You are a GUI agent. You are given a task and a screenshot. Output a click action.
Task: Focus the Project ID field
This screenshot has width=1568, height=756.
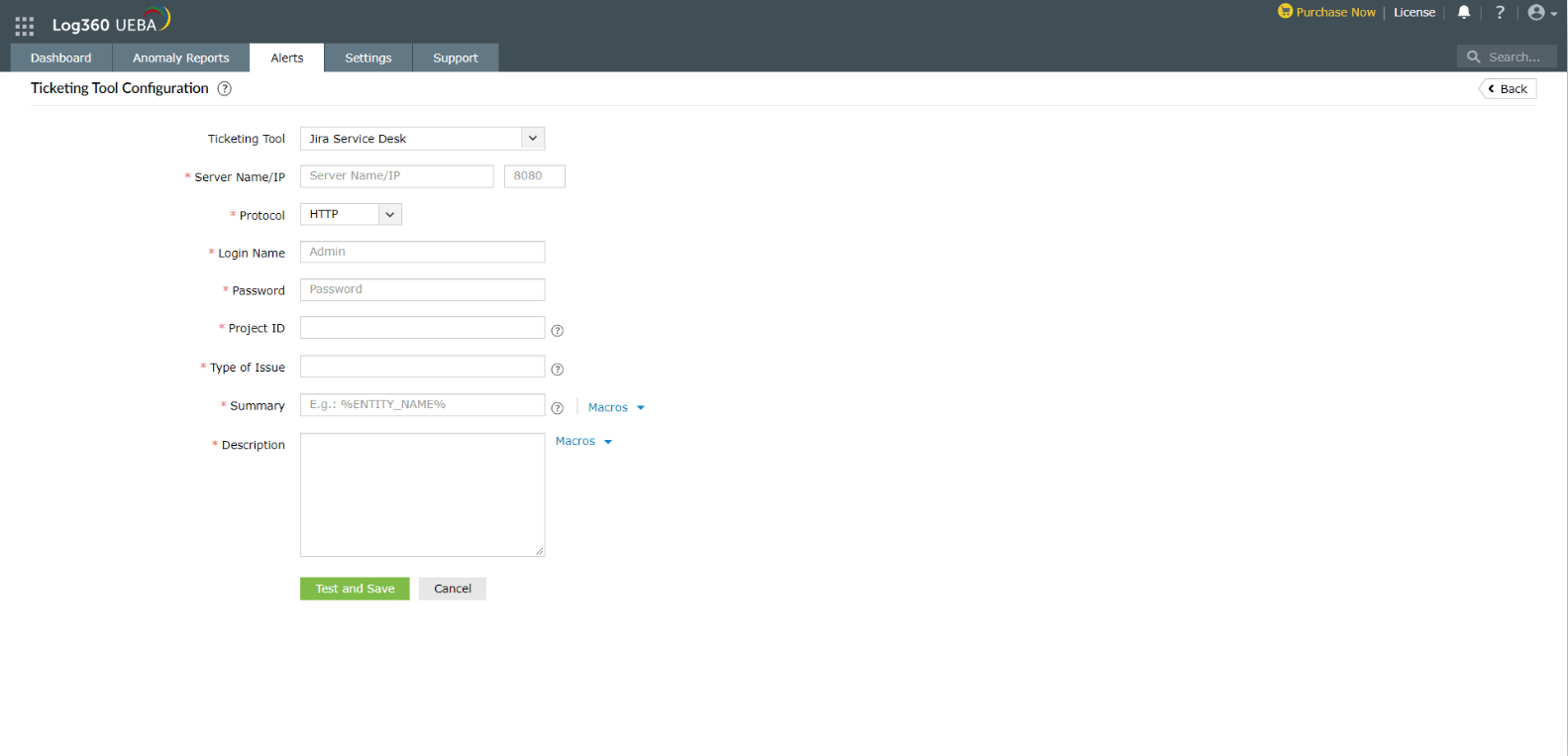422,328
